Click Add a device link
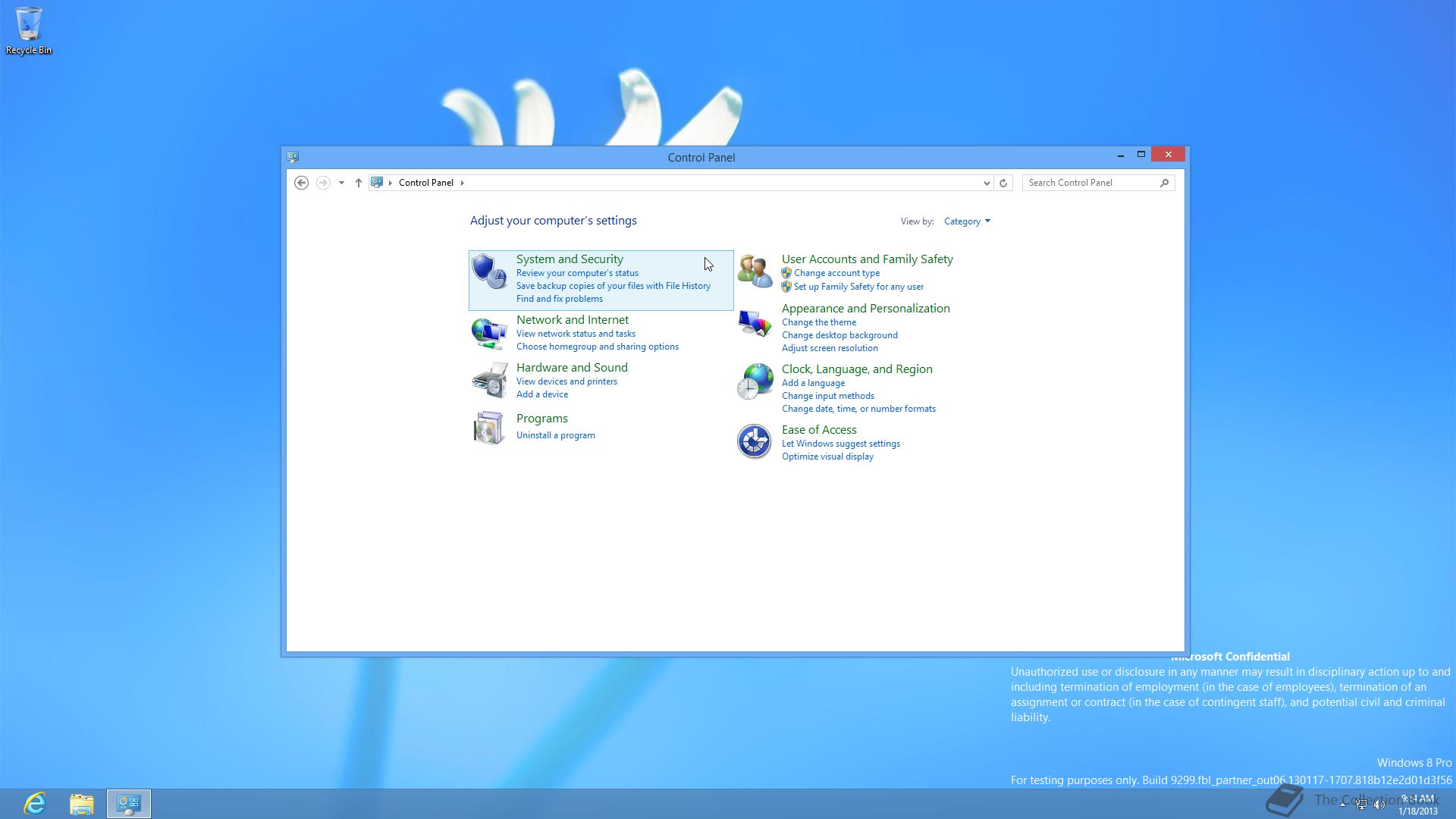Image resolution: width=1456 pixels, height=819 pixels. 542,394
